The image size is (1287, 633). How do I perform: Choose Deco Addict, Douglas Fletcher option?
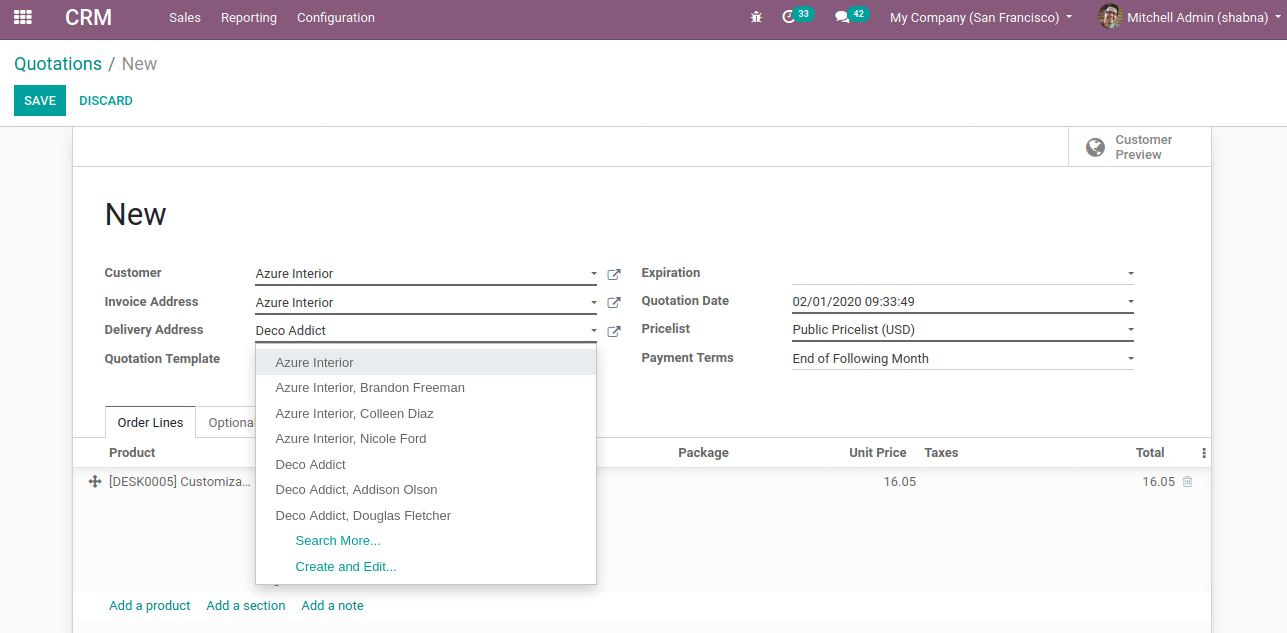click(426, 516)
